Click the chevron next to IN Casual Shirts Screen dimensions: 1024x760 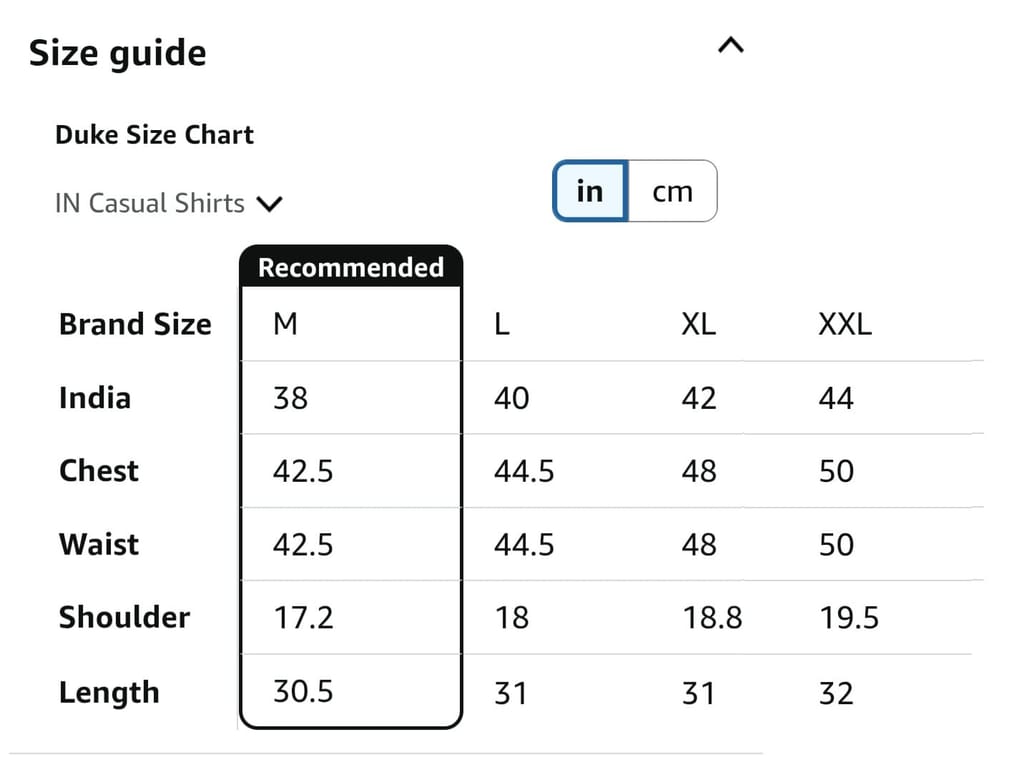coord(269,205)
